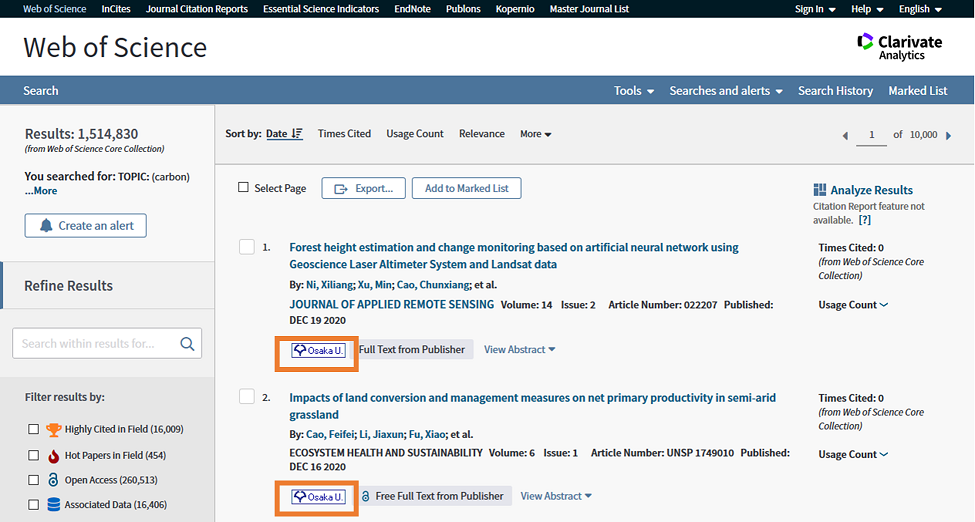Expand Usage Count for result 2
975x522 pixels.
click(x=853, y=454)
